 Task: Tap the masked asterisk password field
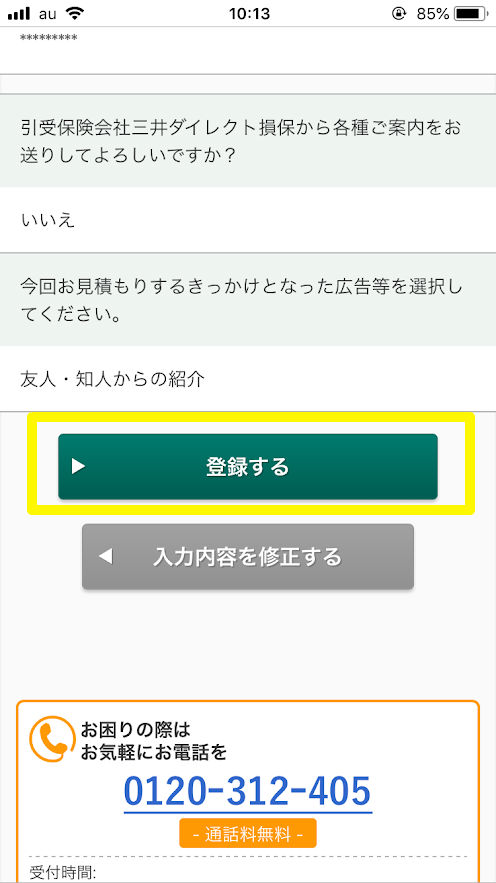[248, 50]
